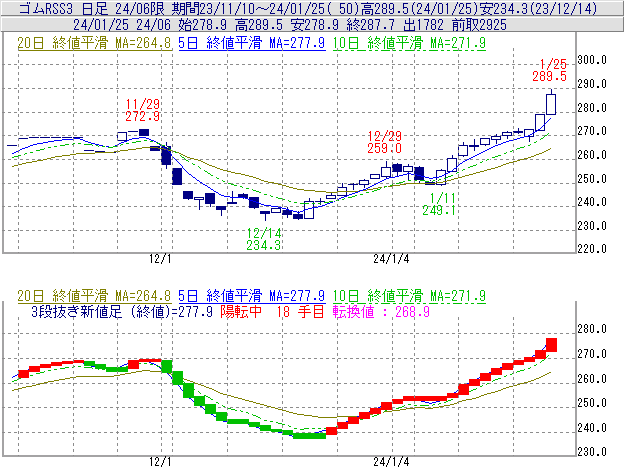Click the latest white candlestick at 1/25

(551, 104)
